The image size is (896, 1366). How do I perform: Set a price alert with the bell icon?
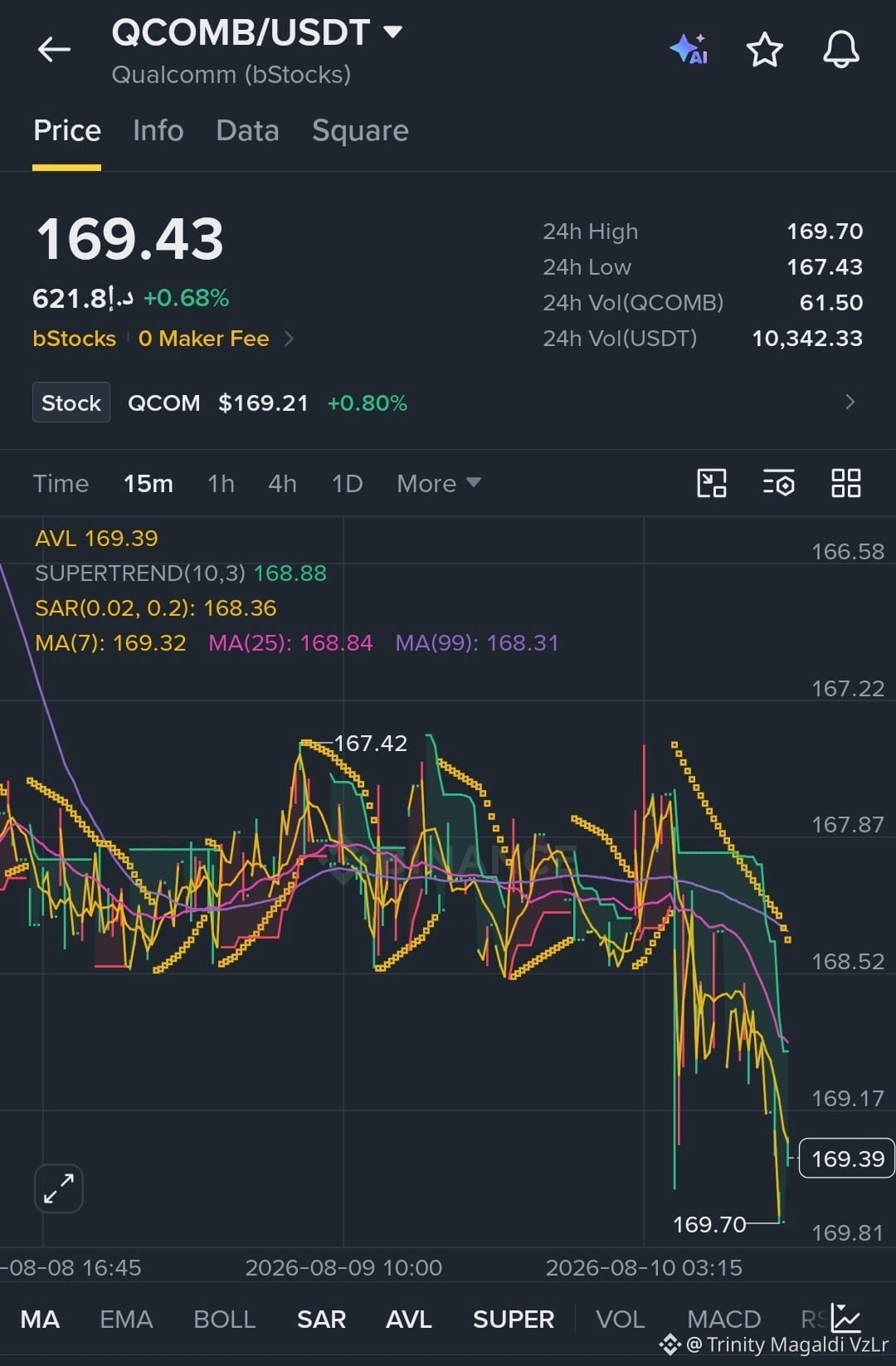coord(840,50)
